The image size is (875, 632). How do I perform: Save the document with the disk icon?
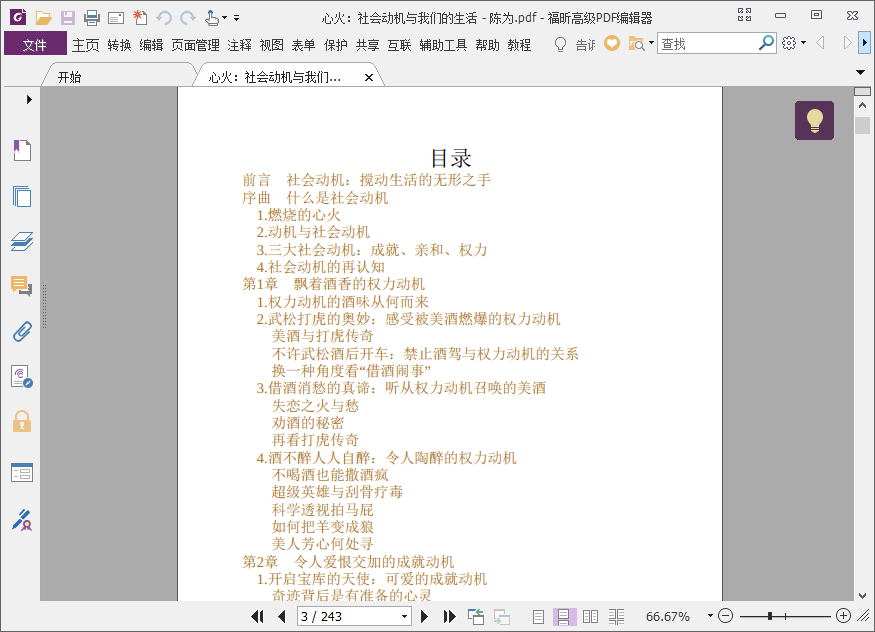(68, 18)
